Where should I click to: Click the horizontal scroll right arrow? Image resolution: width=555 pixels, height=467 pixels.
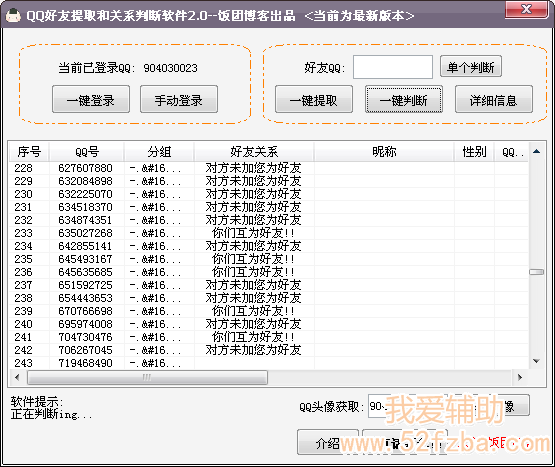(x=520, y=377)
